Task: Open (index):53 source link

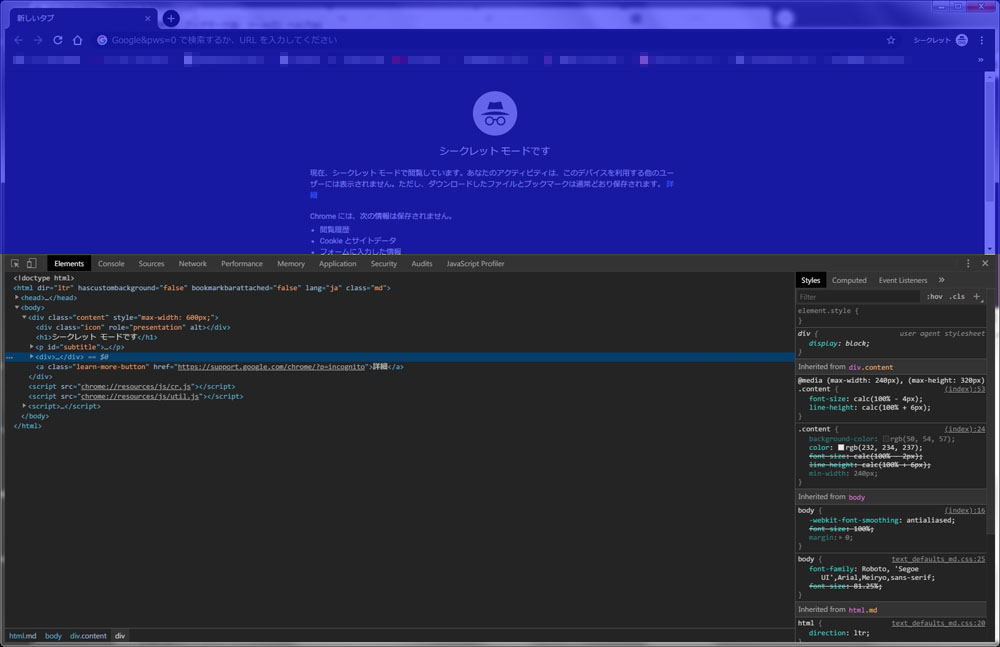Action: 964,389
